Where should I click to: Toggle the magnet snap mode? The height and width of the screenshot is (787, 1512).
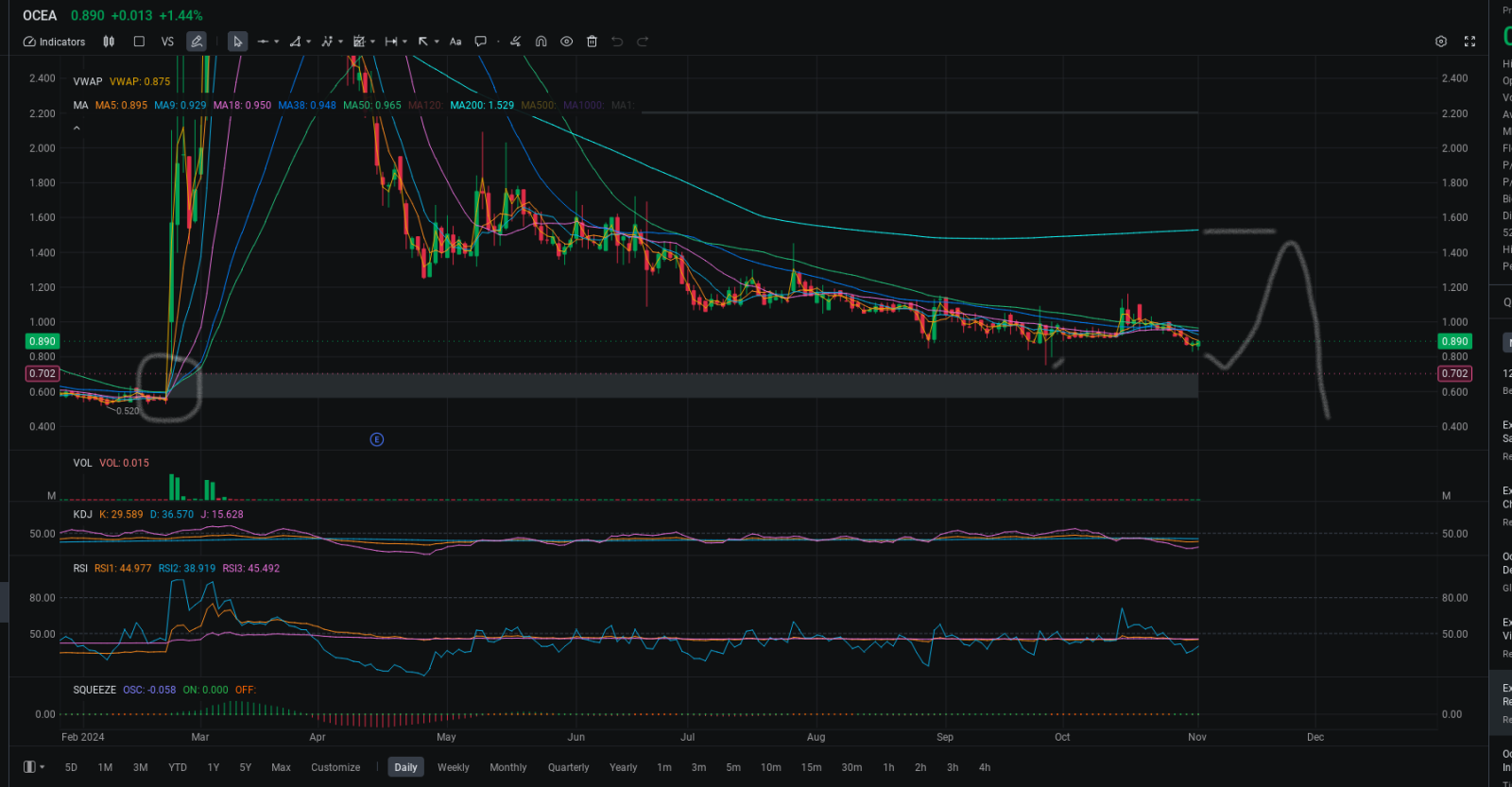pyautogui.click(x=541, y=42)
